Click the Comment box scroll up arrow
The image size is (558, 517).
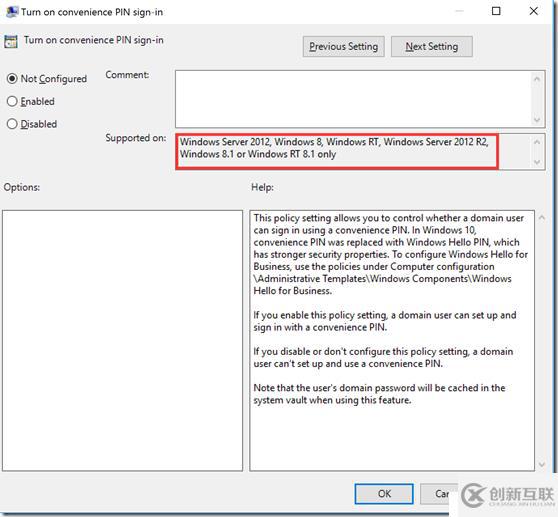click(537, 78)
